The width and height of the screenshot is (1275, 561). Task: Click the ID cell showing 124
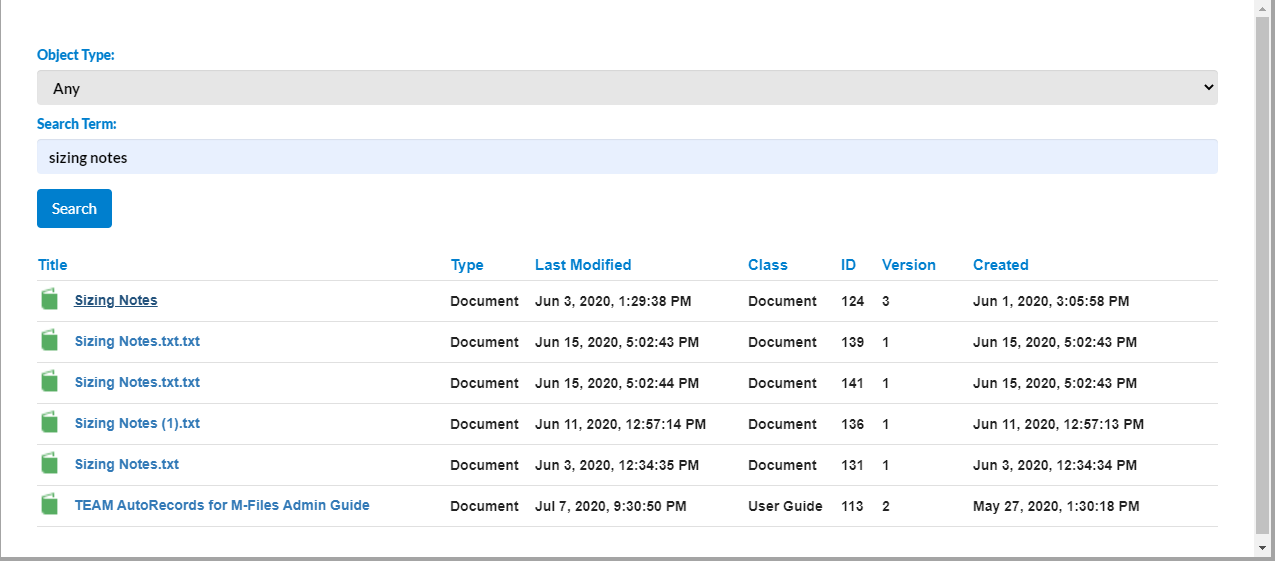tap(852, 301)
